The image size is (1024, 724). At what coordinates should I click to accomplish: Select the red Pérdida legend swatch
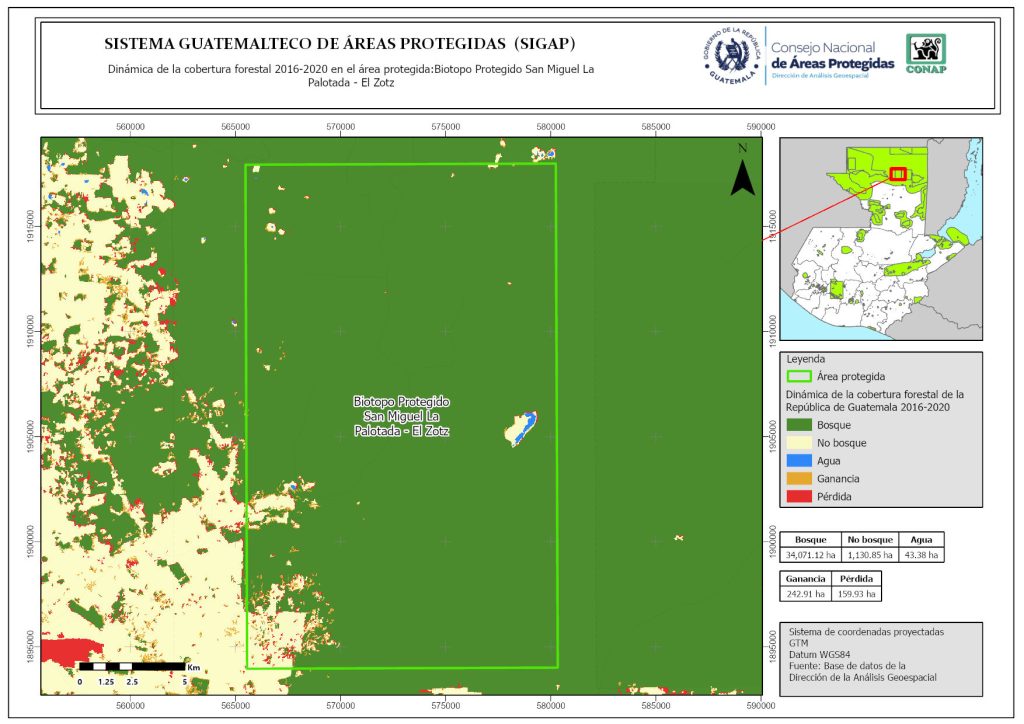[x=799, y=497]
